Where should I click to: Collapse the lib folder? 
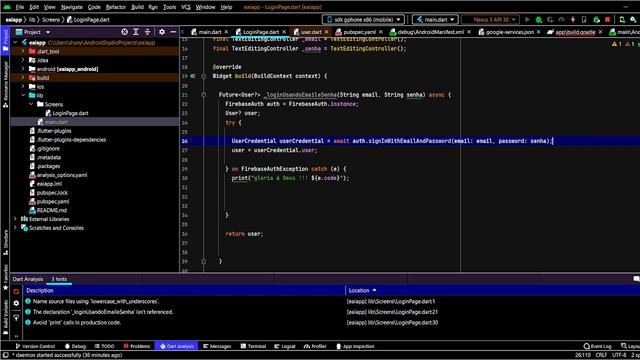point(23,96)
